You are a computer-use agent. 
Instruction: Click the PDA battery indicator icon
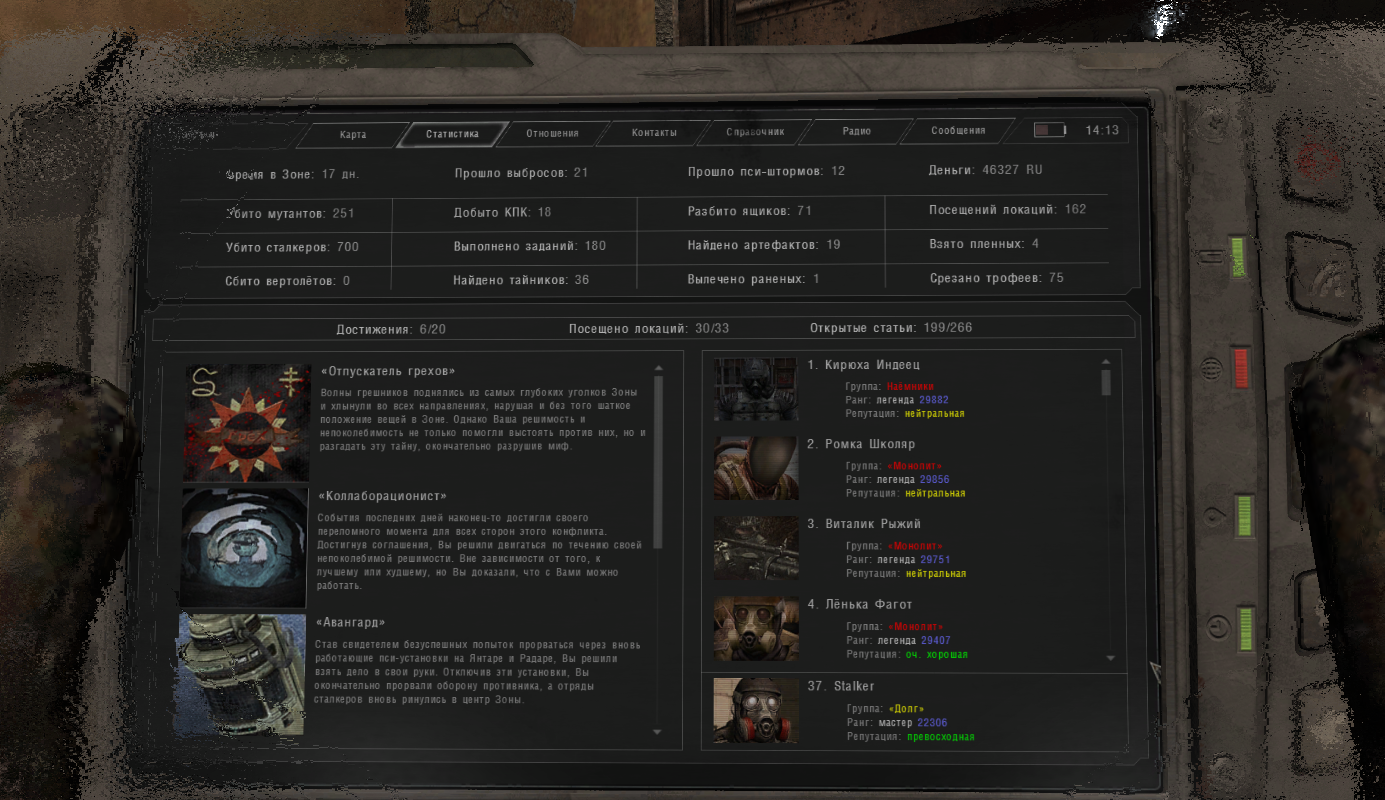coord(1050,130)
